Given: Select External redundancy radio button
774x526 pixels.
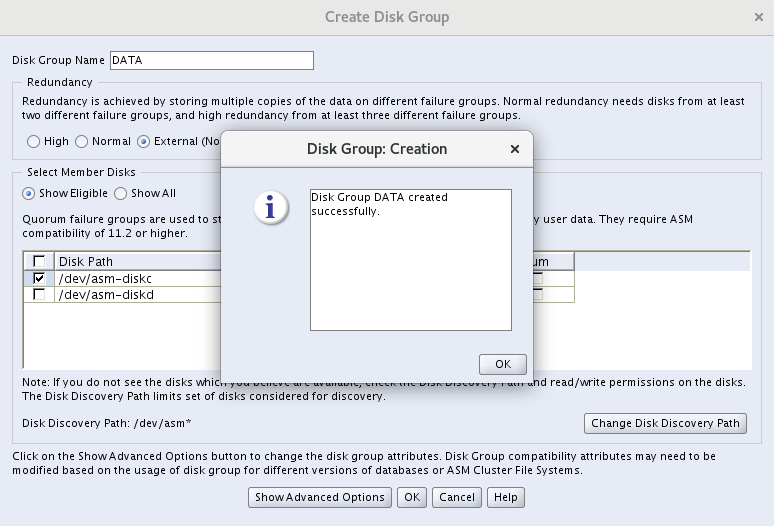Looking at the screenshot, I should pyautogui.click(x=144, y=142).
